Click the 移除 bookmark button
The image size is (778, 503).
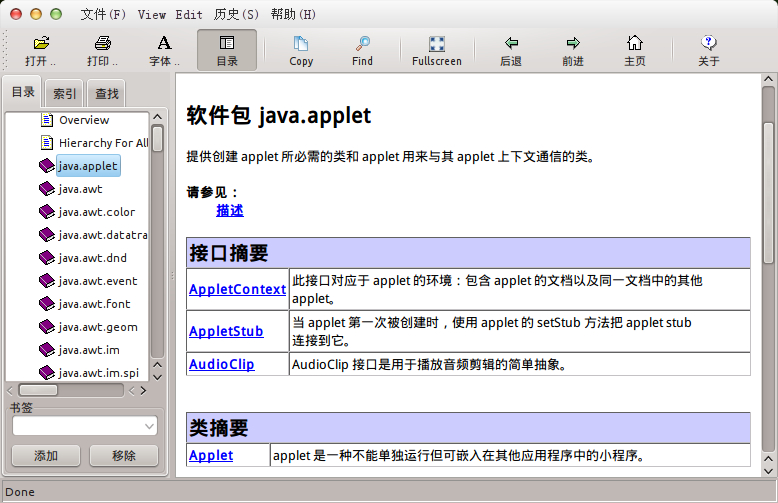(x=124, y=455)
